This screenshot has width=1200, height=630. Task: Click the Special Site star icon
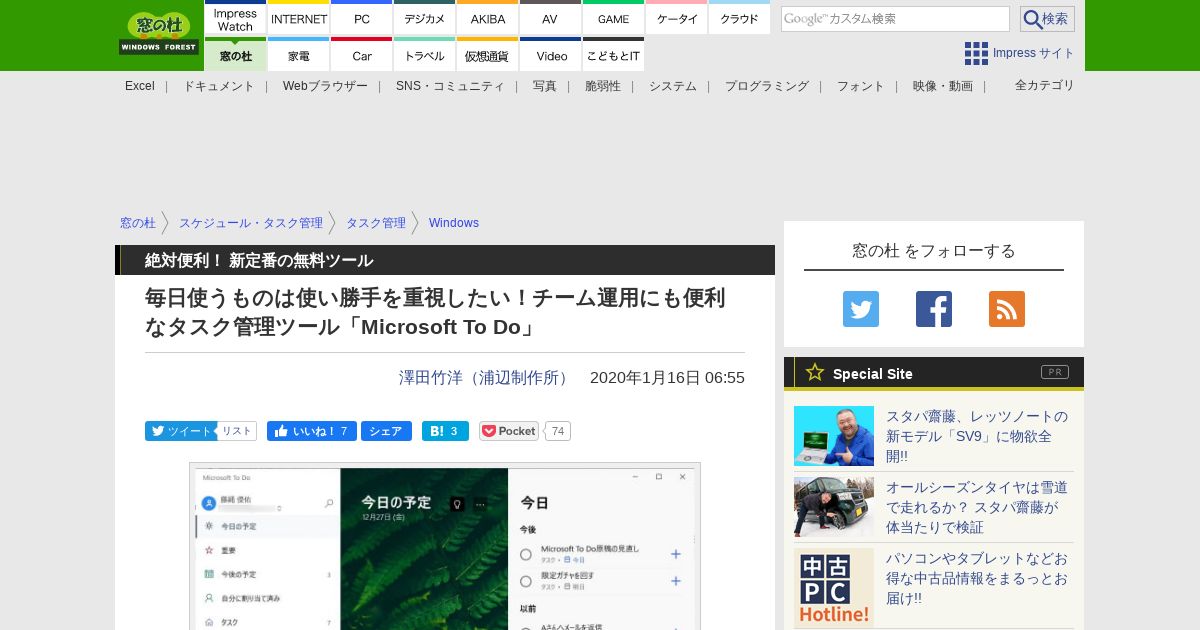pos(815,372)
